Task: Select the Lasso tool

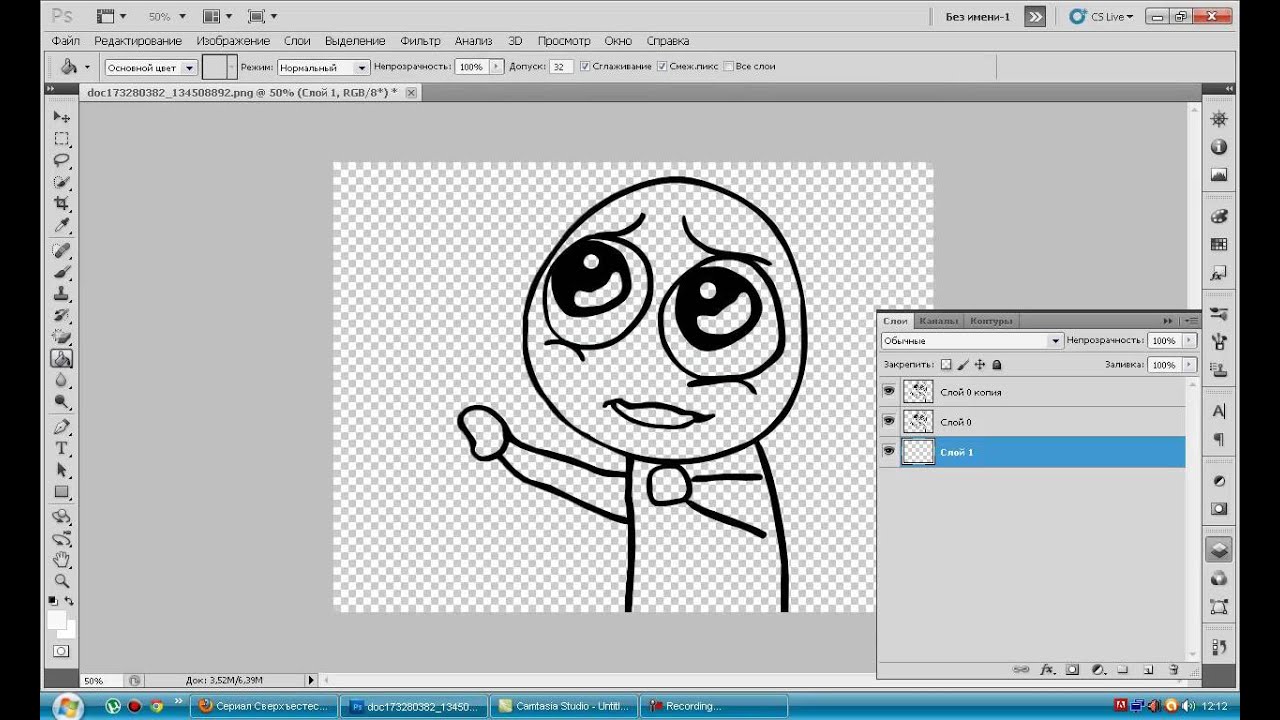Action: coord(62,160)
